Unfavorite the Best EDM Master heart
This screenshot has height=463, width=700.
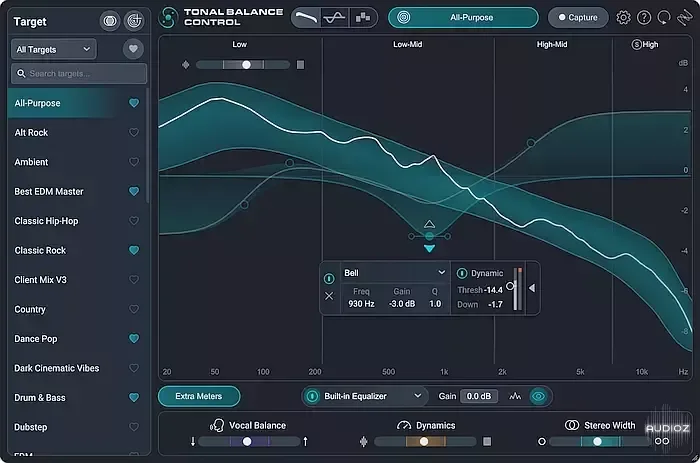133,192
